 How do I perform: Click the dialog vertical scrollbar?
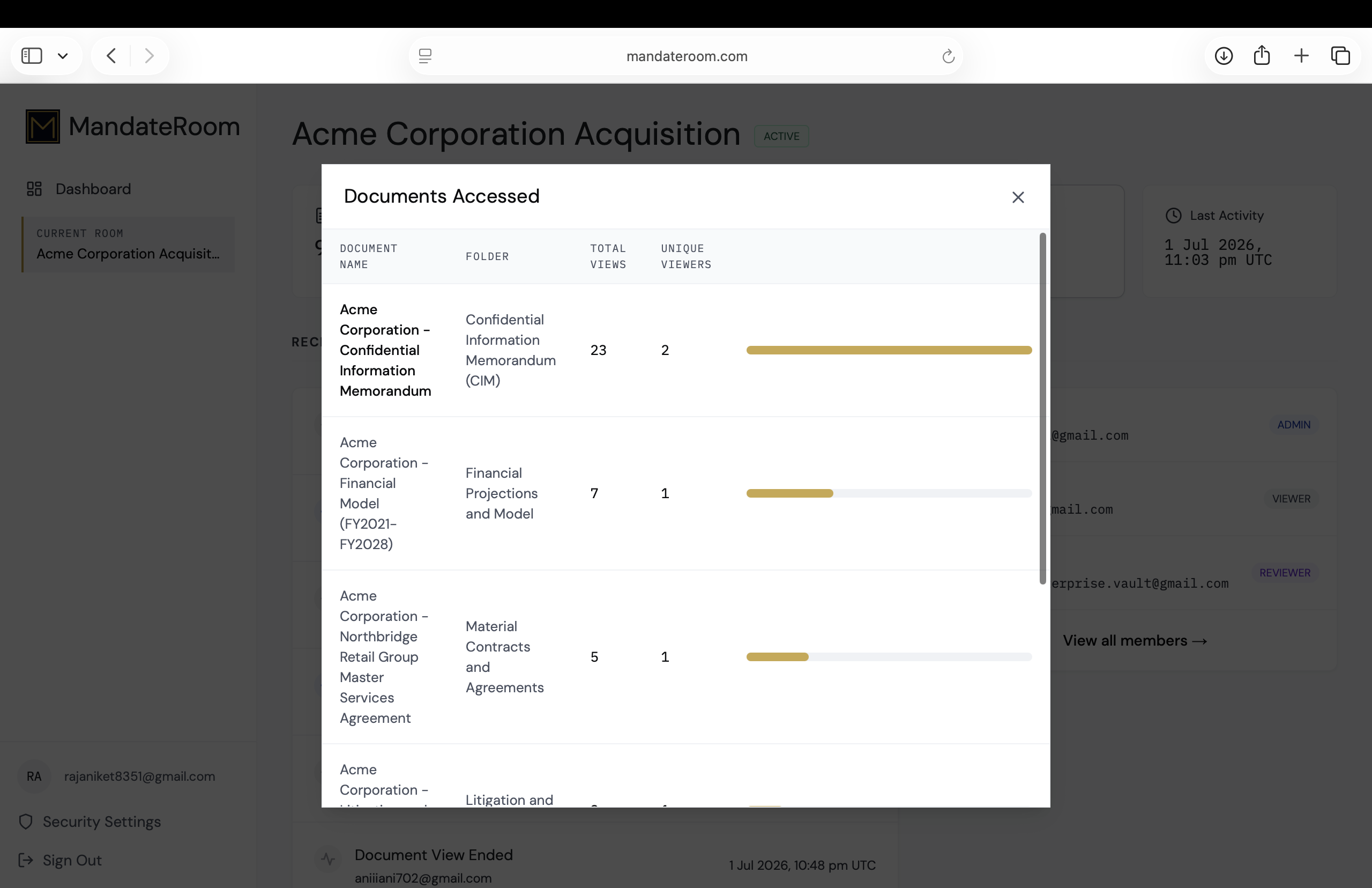pos(1042,408)
